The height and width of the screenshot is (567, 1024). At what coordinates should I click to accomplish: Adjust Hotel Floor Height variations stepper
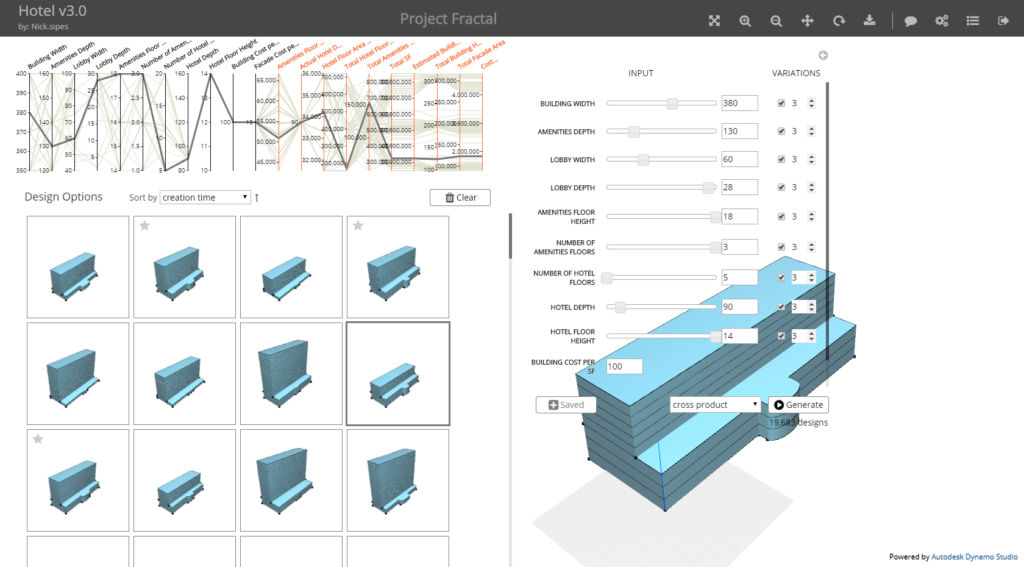(x=811, y=336)
